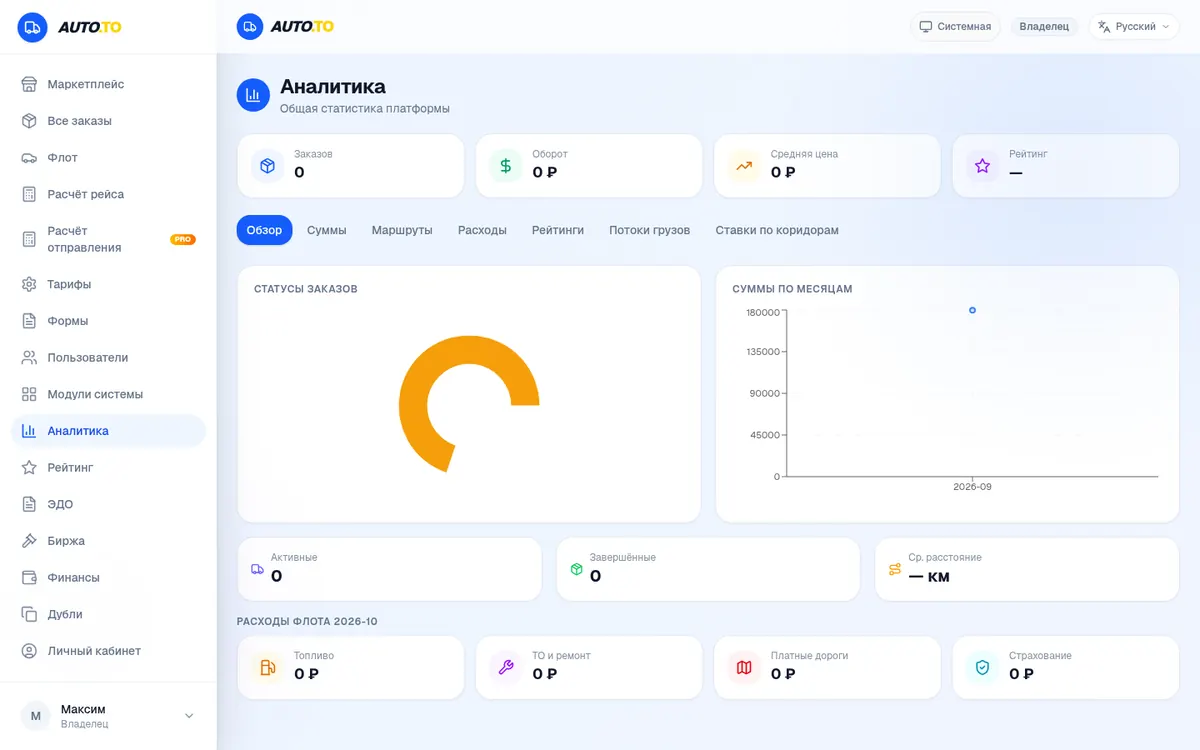The image size is (1200, 750).
Task: Open the Маркетплейс store icon in sidebar
Action: click(29, 84)
